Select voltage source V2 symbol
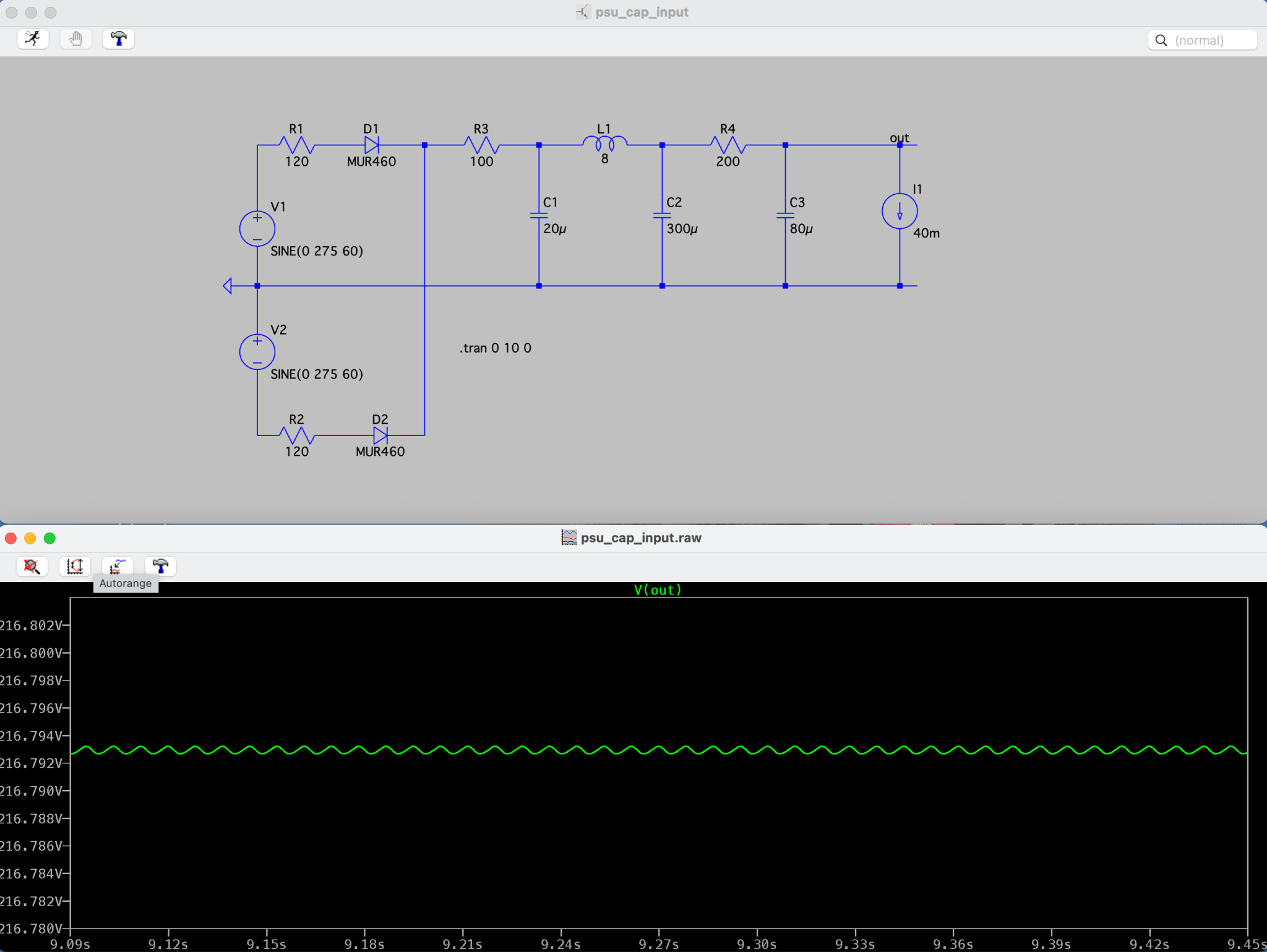1267x952 pixels. [257, 351]
